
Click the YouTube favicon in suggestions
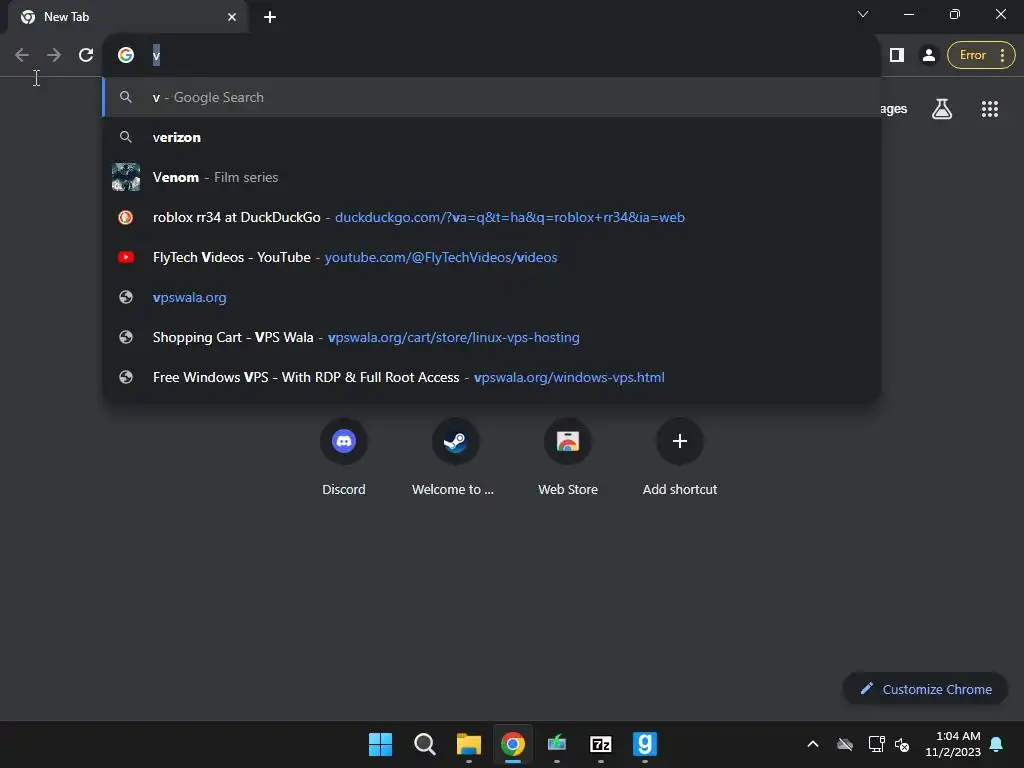126,257
